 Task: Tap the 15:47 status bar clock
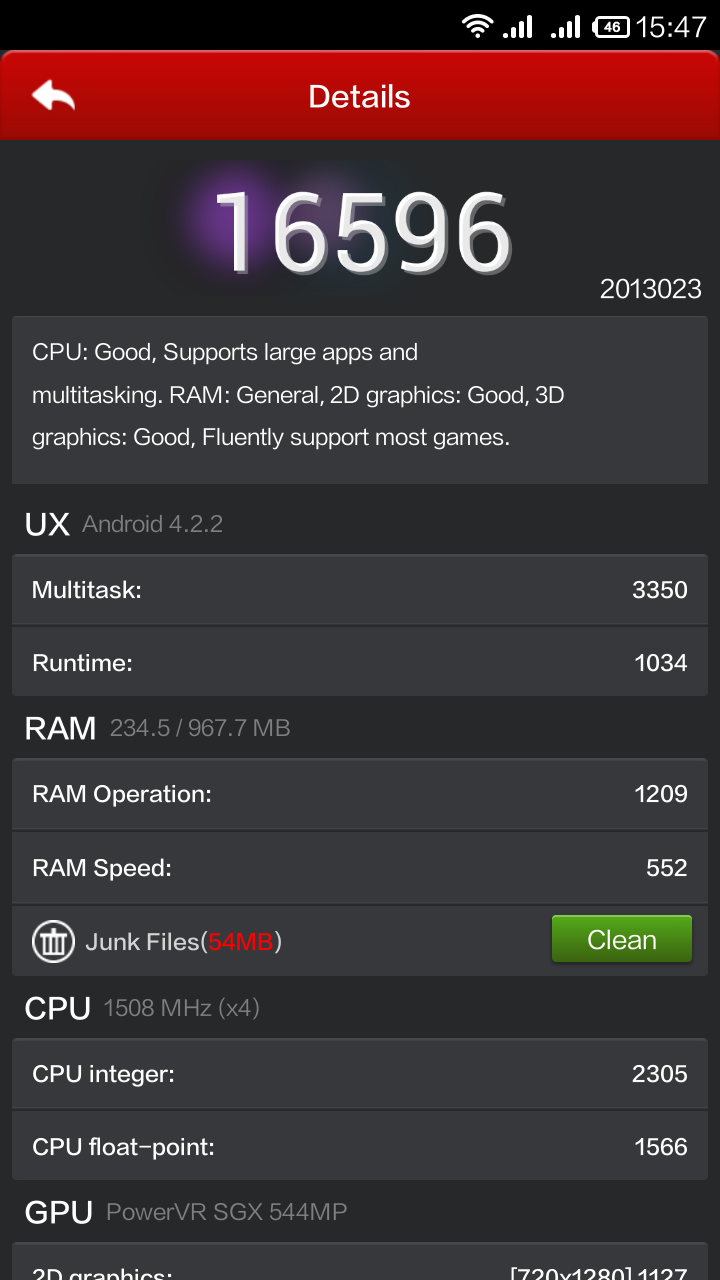point(671,27)
